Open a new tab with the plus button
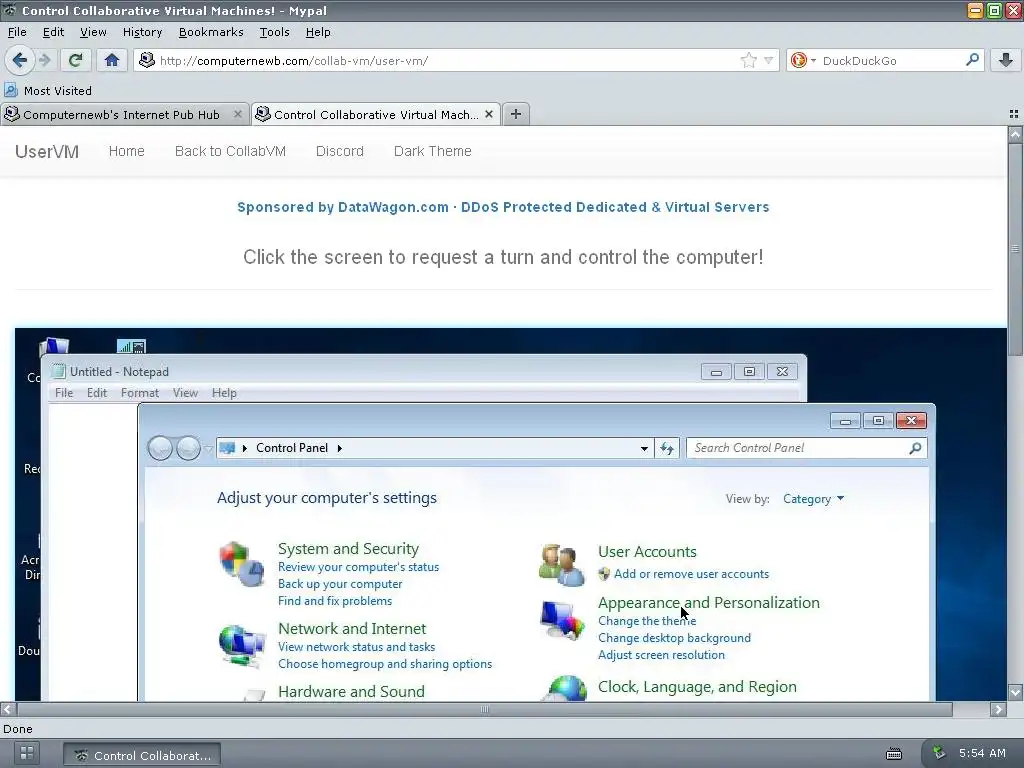 tap(516, 114)
